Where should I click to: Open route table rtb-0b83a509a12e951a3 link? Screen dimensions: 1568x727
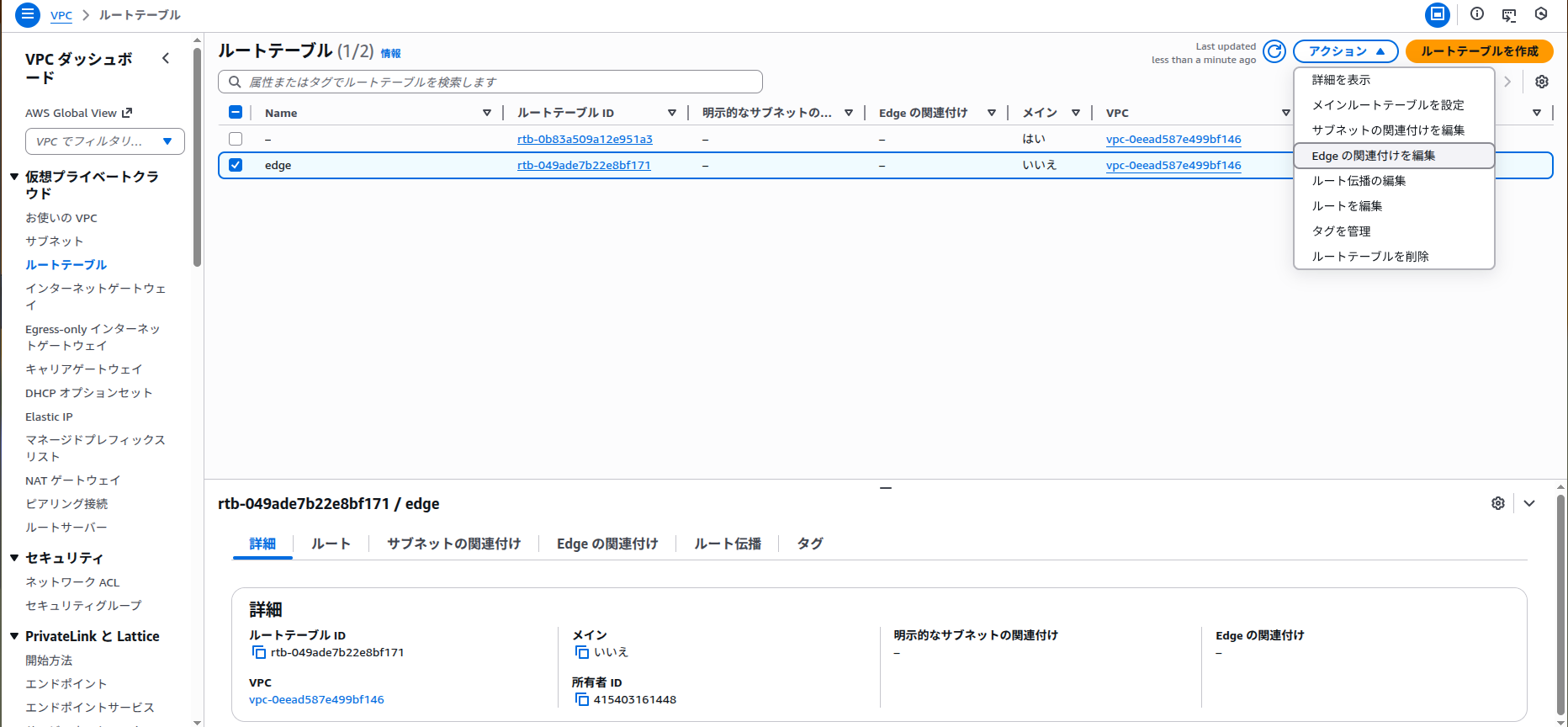tap(585, 139)
